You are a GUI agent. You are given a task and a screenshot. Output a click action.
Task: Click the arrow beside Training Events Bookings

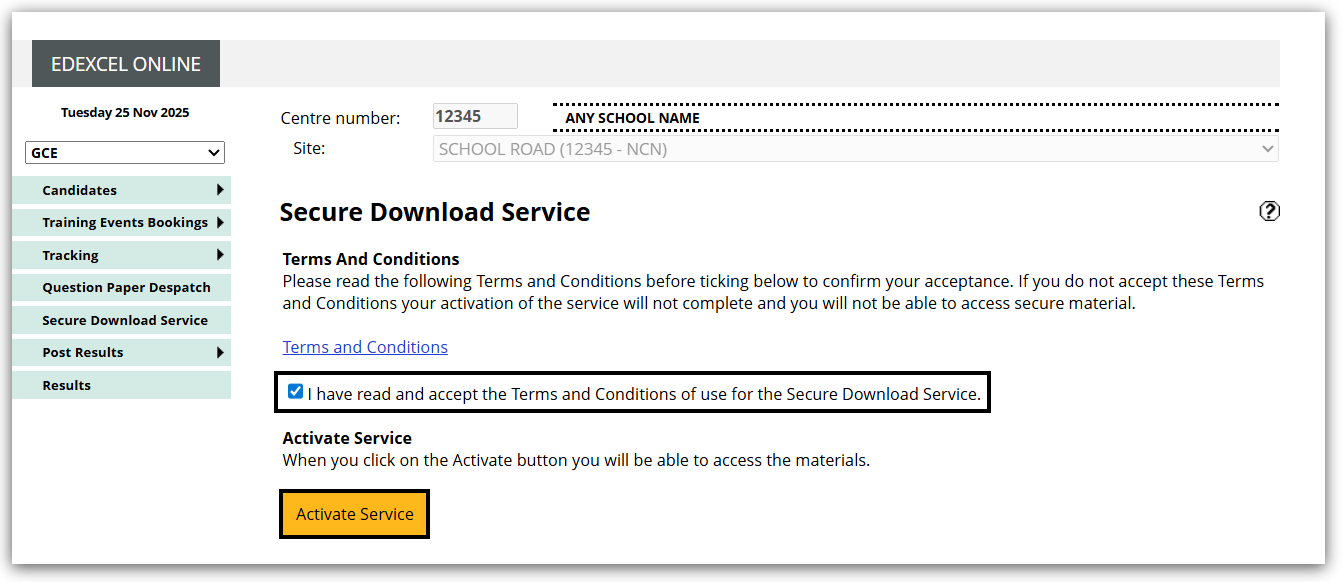[x=220, y=222]
